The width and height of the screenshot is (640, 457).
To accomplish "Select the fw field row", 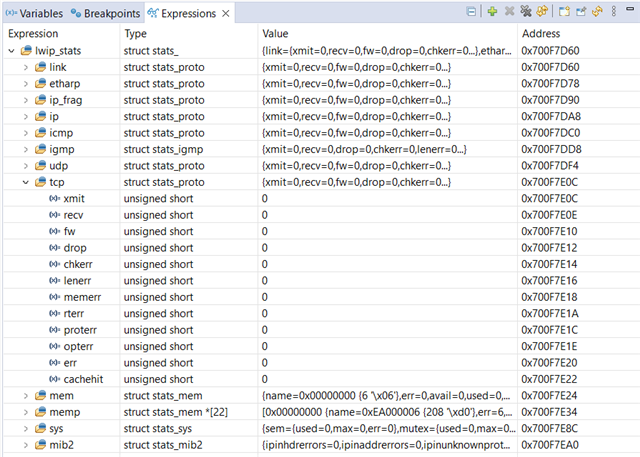I will 322,231.
